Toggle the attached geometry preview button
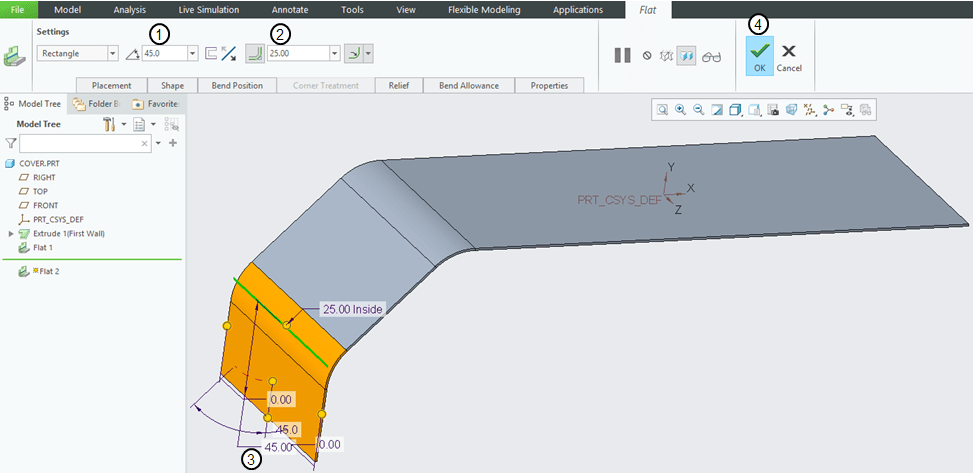Screen dimensions: 973x473 tap(686, 56)
